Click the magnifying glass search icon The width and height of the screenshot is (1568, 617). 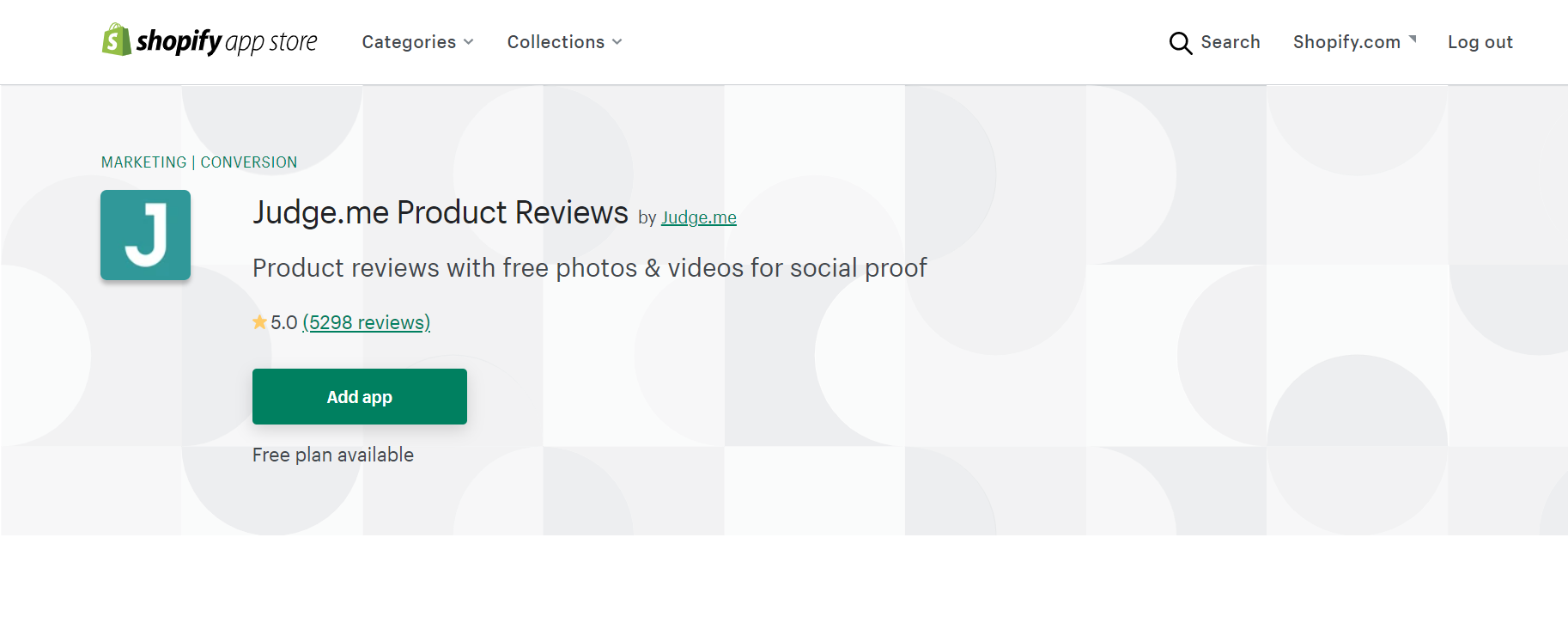tap(1181, 43)
